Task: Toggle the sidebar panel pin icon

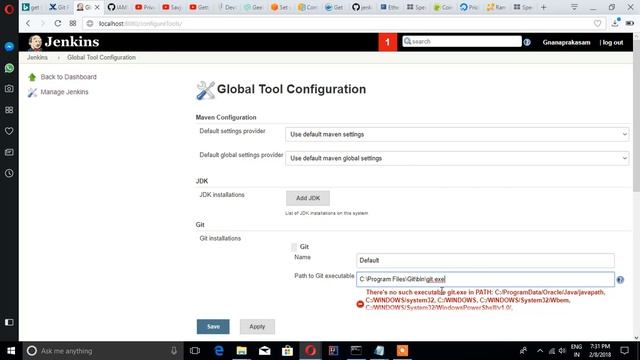Action: click(x=9, y=322)
